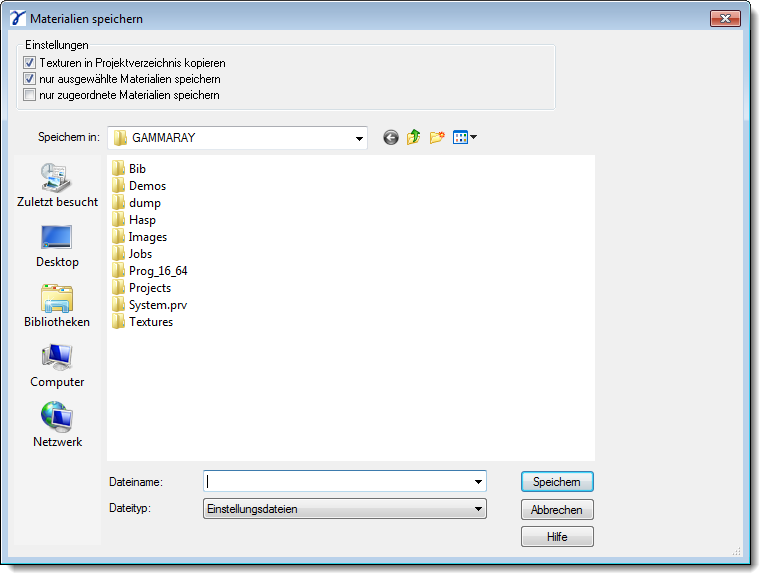The width and height of the screenshot is (766, 580).
Task: Click the Speichern button
Action: point(557,482)
